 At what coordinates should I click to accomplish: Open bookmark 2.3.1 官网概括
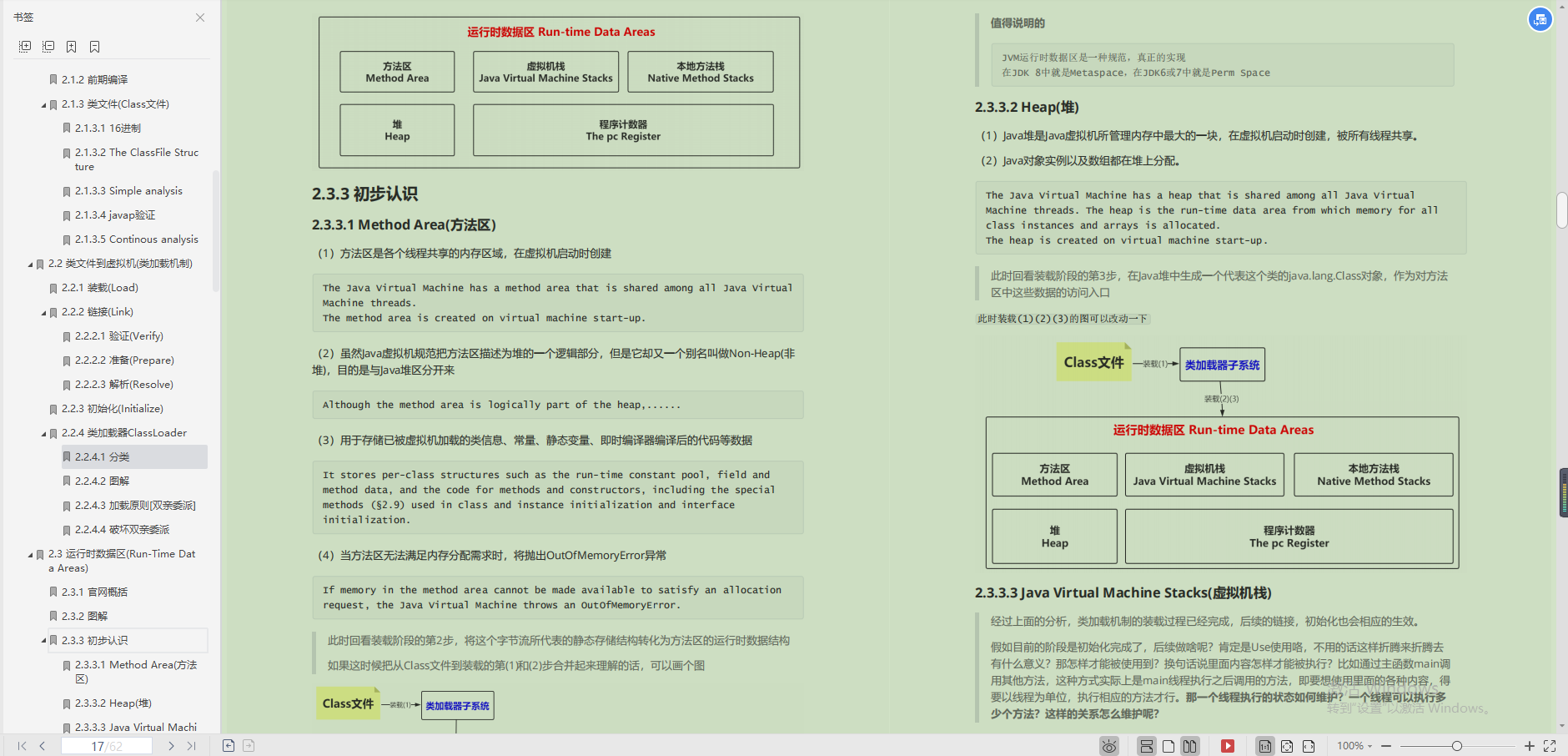[x=94, y=592]
